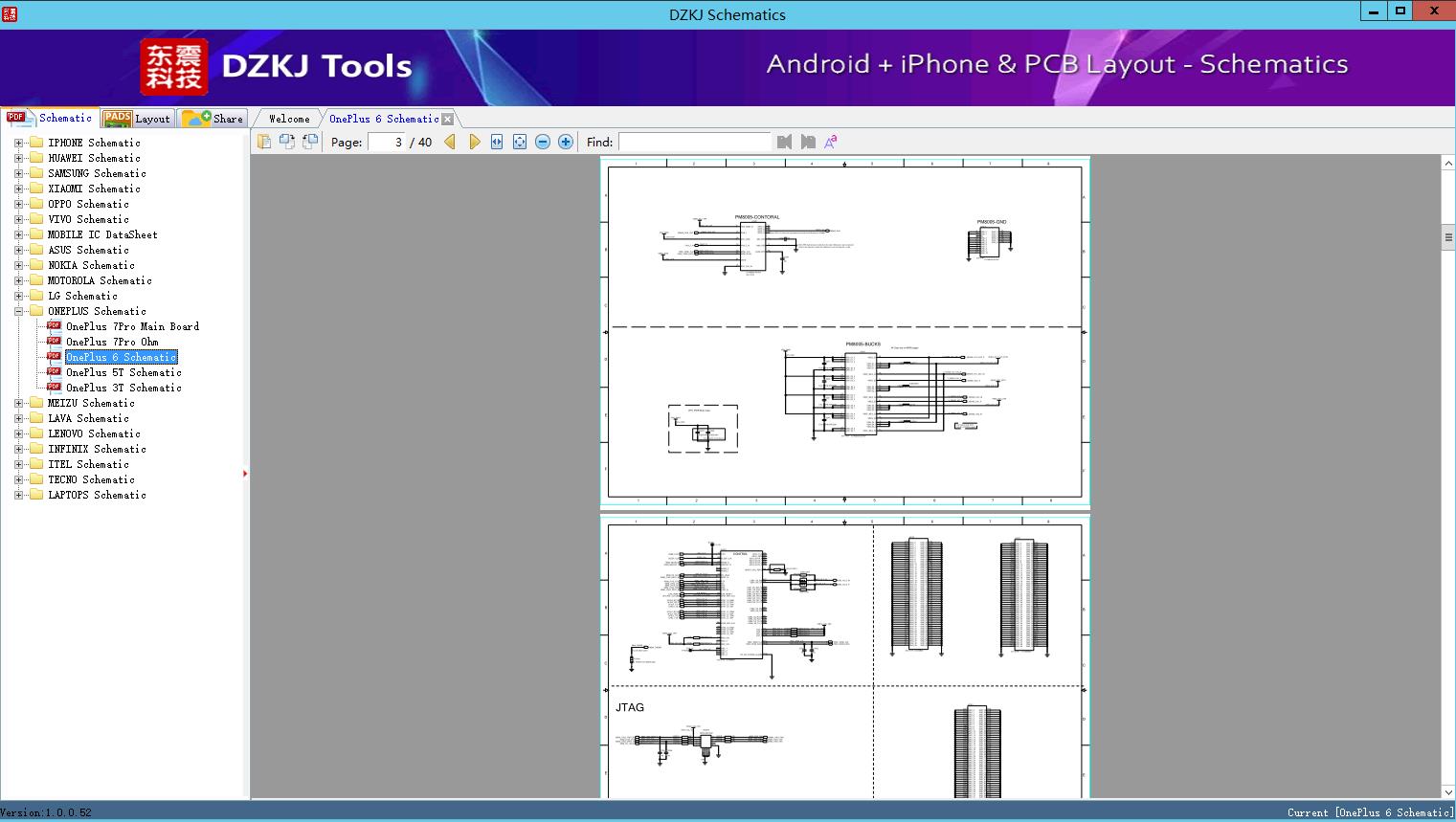This screenshot has width=1456, height=822.
Task: Expand the INFINIX Schematic folder
Action: tap(18, 449)
